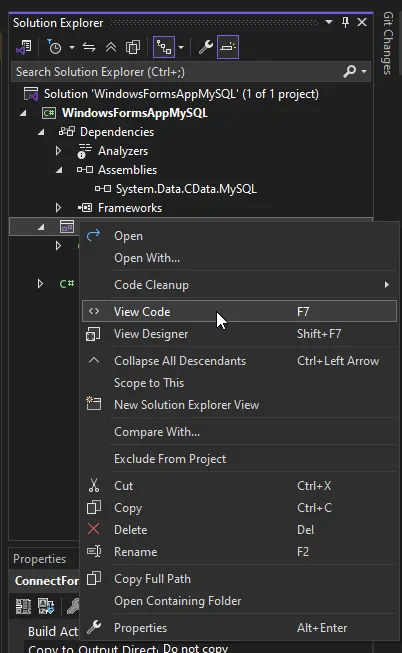Click the form file icon in selected row
402x653 pixels.
pos(67,227)
